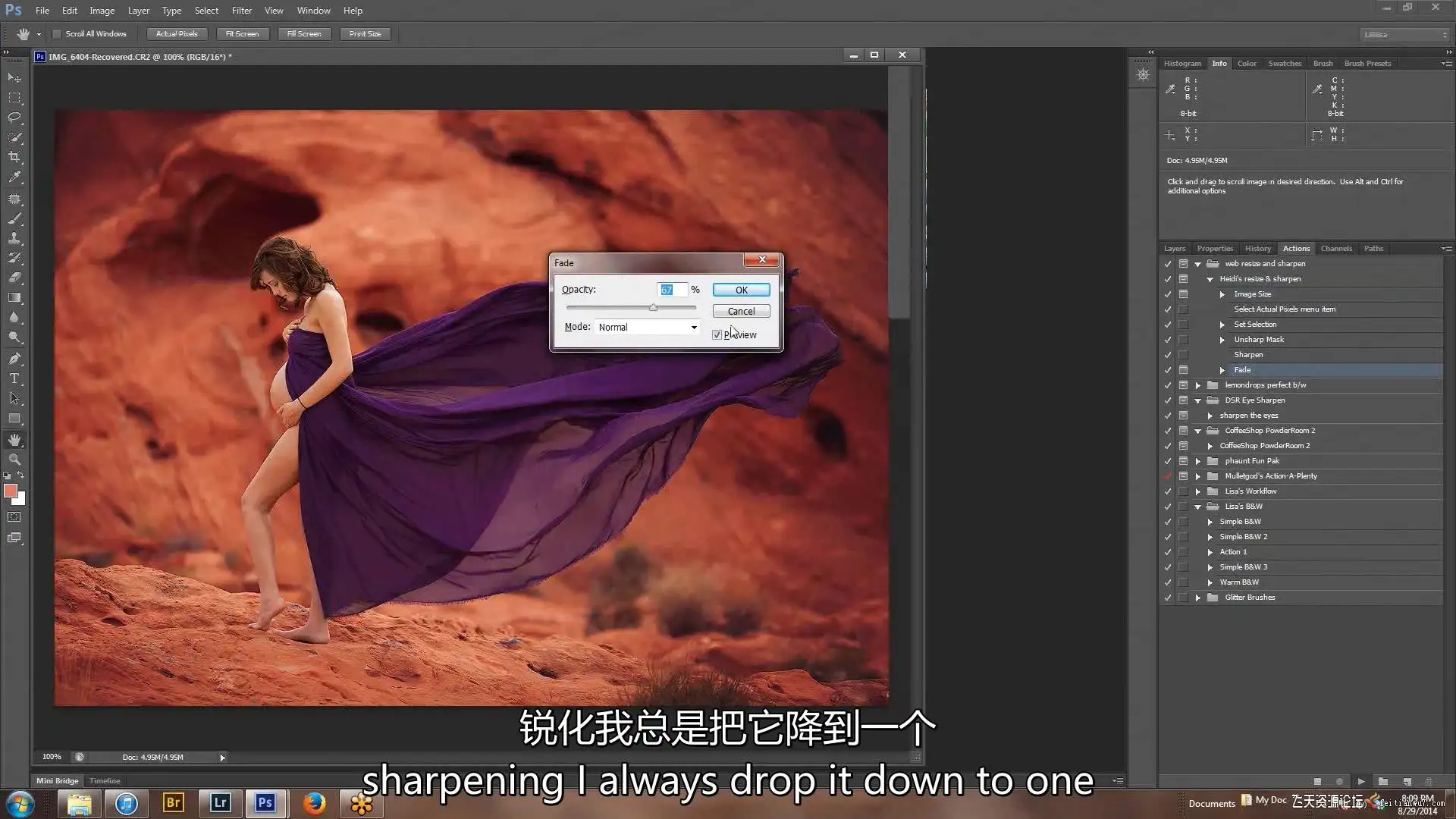This screenshot has height=819, width=1456.
Task: Expand the lemondrops perfect b/w action set
Action: (x=1198, y=385)
